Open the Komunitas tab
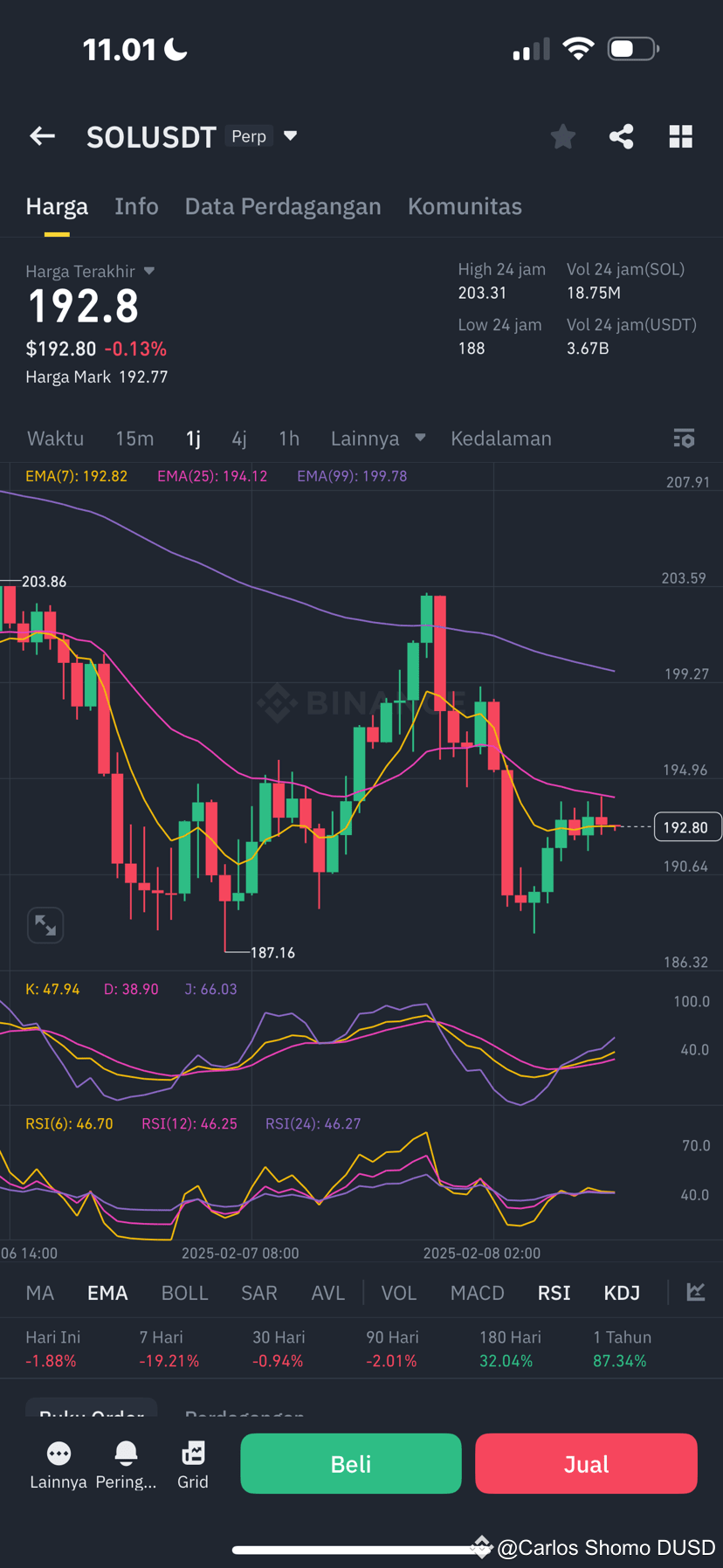The height and width of the screenshot is (1568, 723). click(x=465, y=206)
